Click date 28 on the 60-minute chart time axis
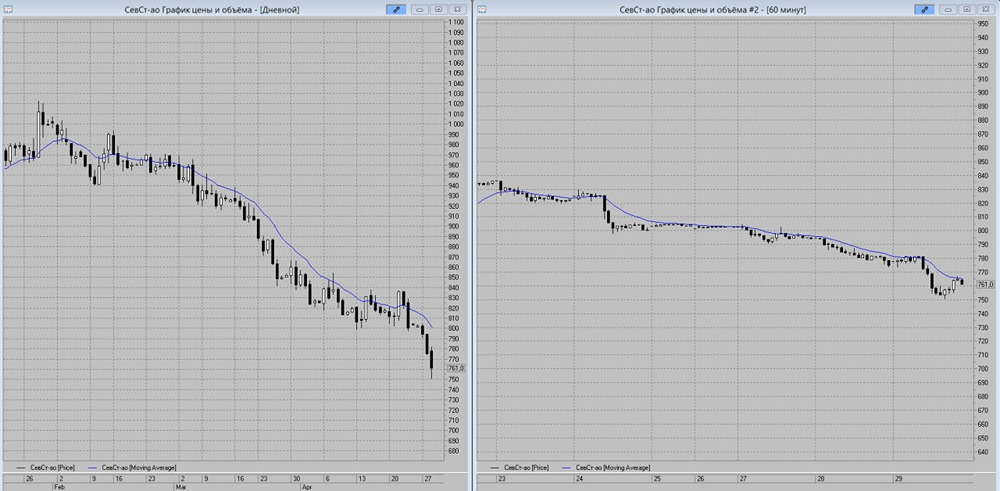The width and height of the screenshot is (1000, 491). pyautogui.click(x=821, y=478)
